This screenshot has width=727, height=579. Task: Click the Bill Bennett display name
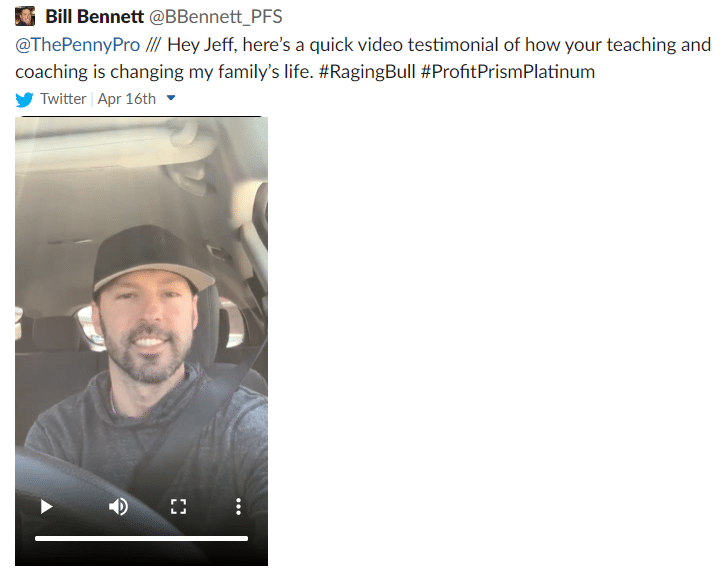tap(95, 17)
